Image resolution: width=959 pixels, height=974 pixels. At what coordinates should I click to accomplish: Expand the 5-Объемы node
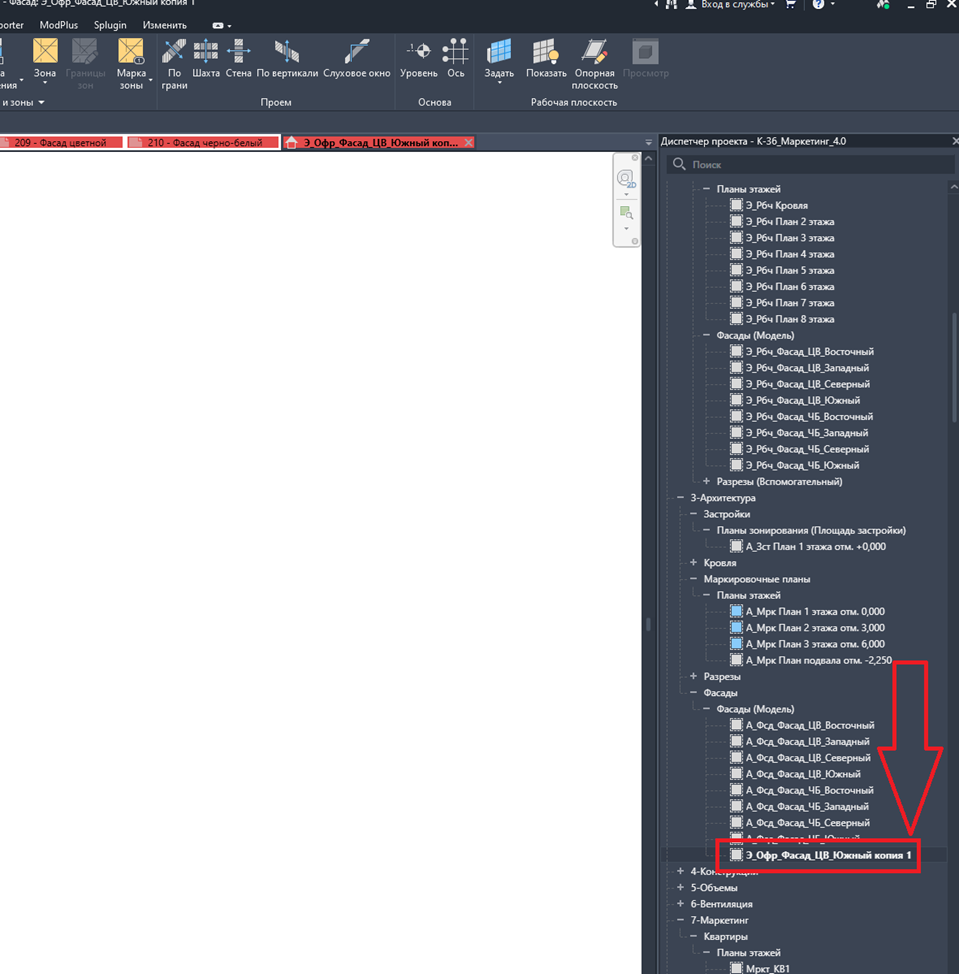(680, 887)
